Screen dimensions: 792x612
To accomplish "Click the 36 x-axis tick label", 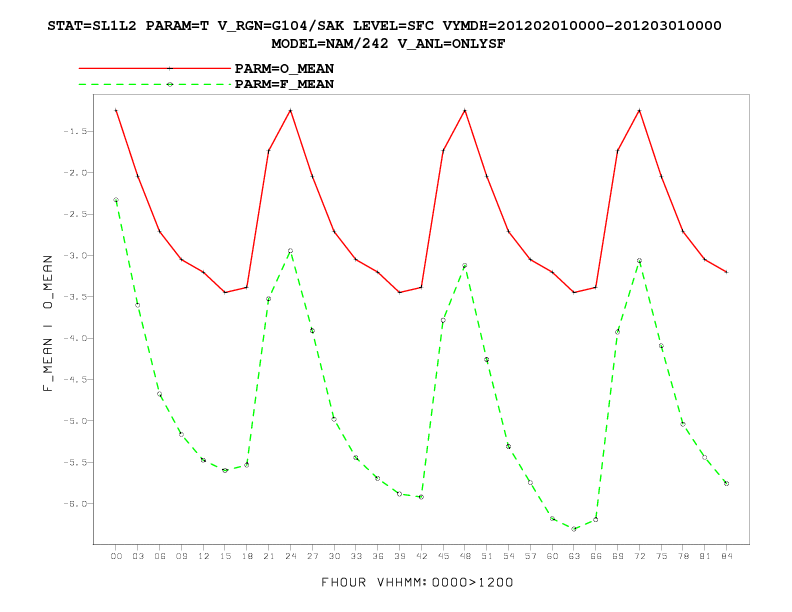I will (x=378, y=556).
